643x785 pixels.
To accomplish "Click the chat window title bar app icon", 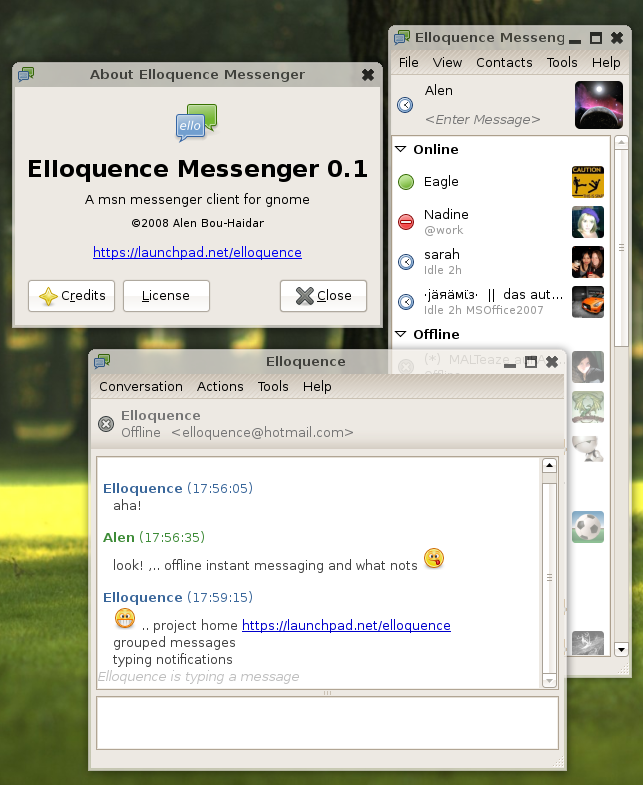I will point(102,361).
